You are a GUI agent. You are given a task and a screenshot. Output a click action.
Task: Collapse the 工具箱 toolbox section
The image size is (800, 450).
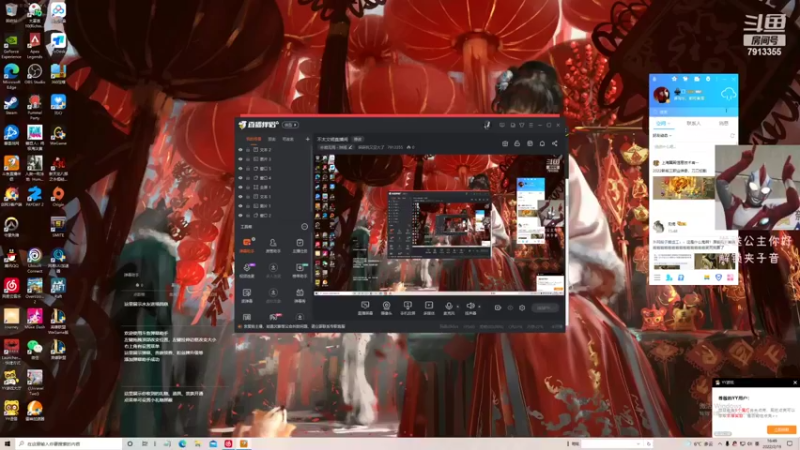[x=305, y=227]
